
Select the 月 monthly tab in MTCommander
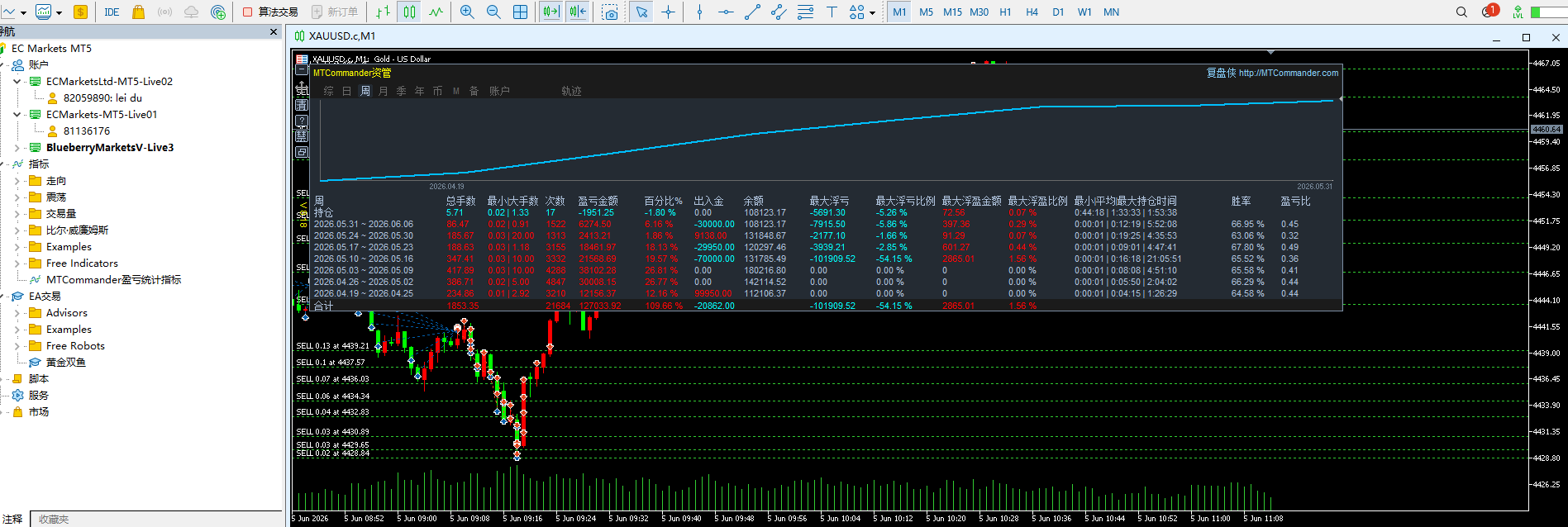pyautogui.click(x=384, y=91)
